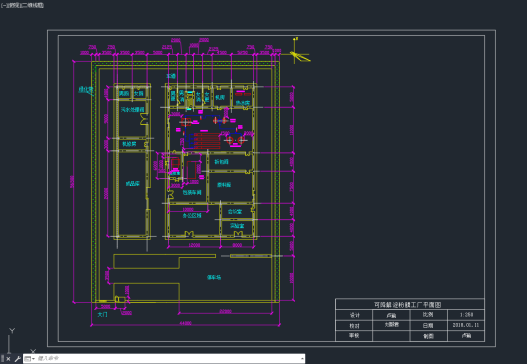
Task: Select the 比例 cell in title block
Action: [428, 315]
